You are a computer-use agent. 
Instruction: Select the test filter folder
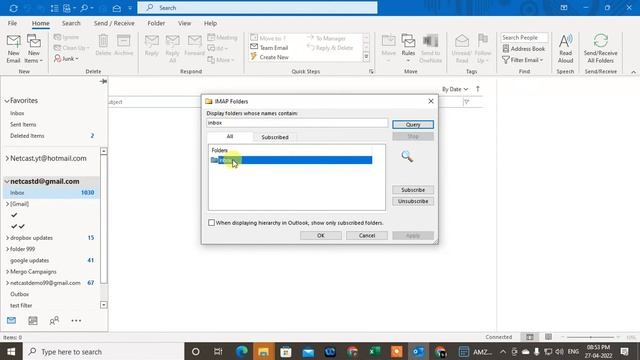pos(21,305)
